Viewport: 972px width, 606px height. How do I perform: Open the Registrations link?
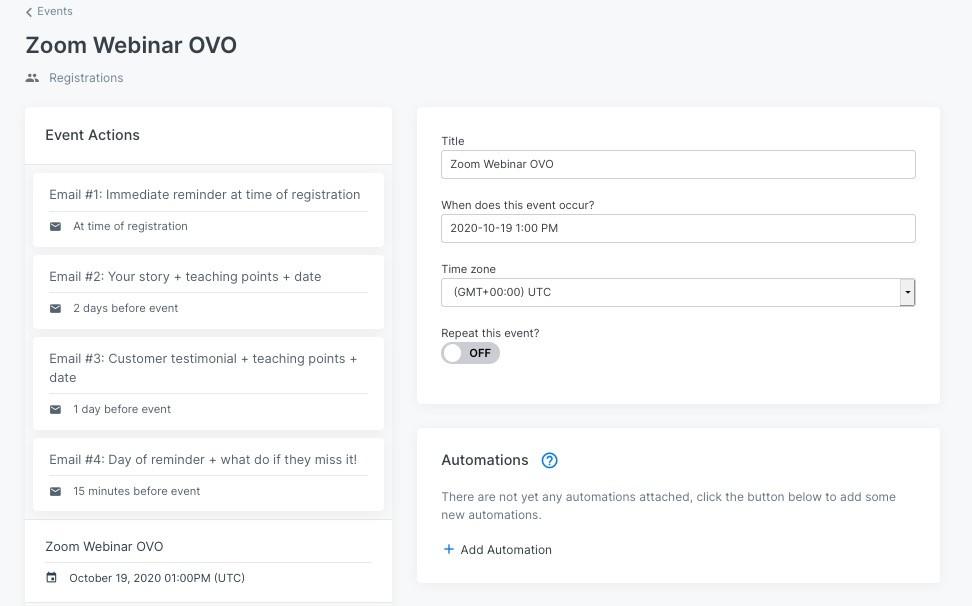86,78
